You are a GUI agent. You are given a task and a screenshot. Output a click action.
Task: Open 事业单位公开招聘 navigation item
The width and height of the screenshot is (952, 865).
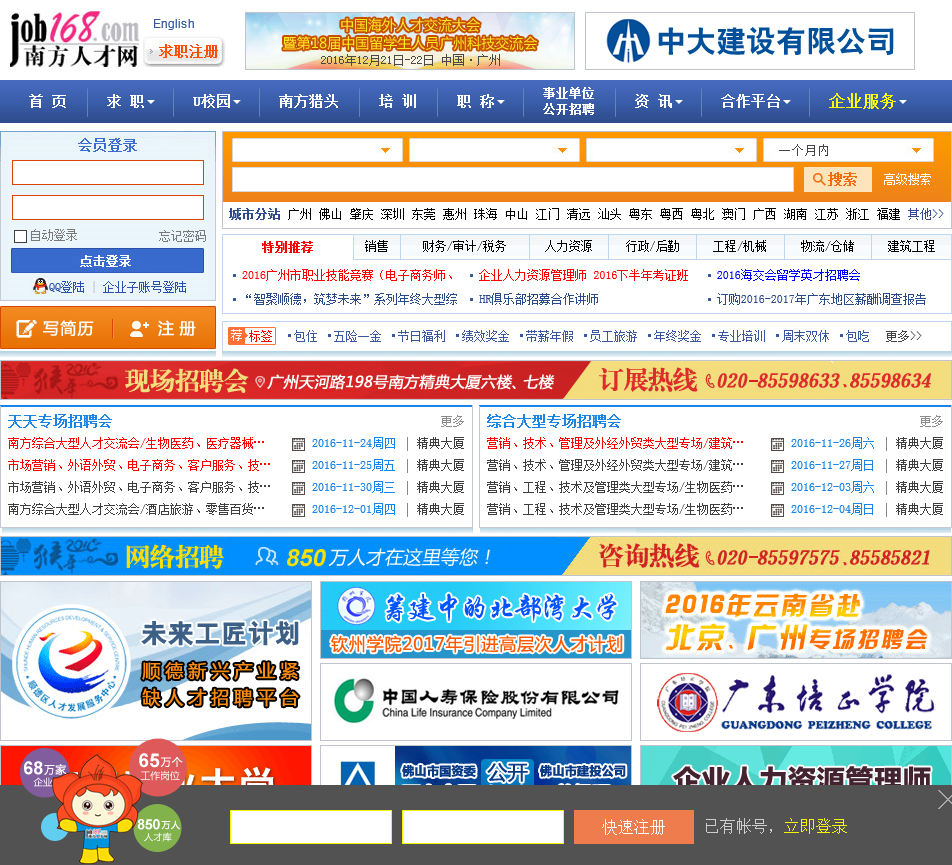[568, 101]
